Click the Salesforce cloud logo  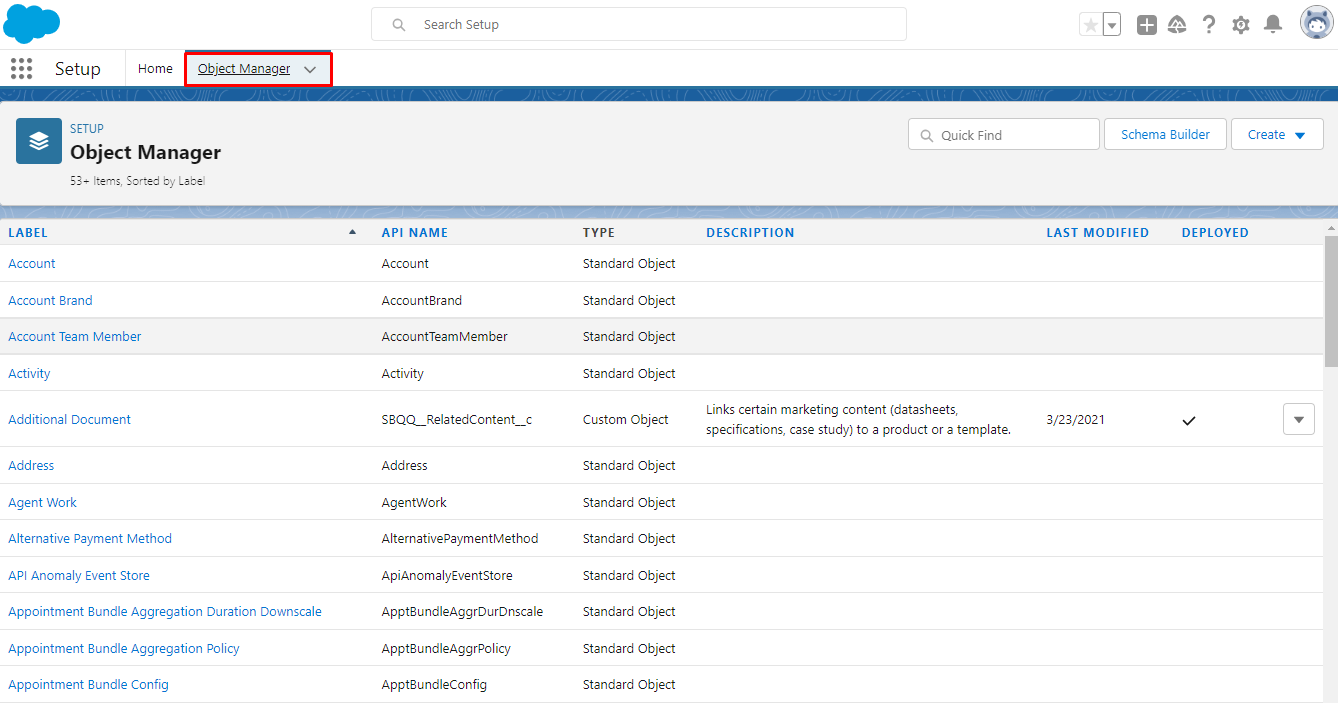pyautogui.click(x=32, y=23)
